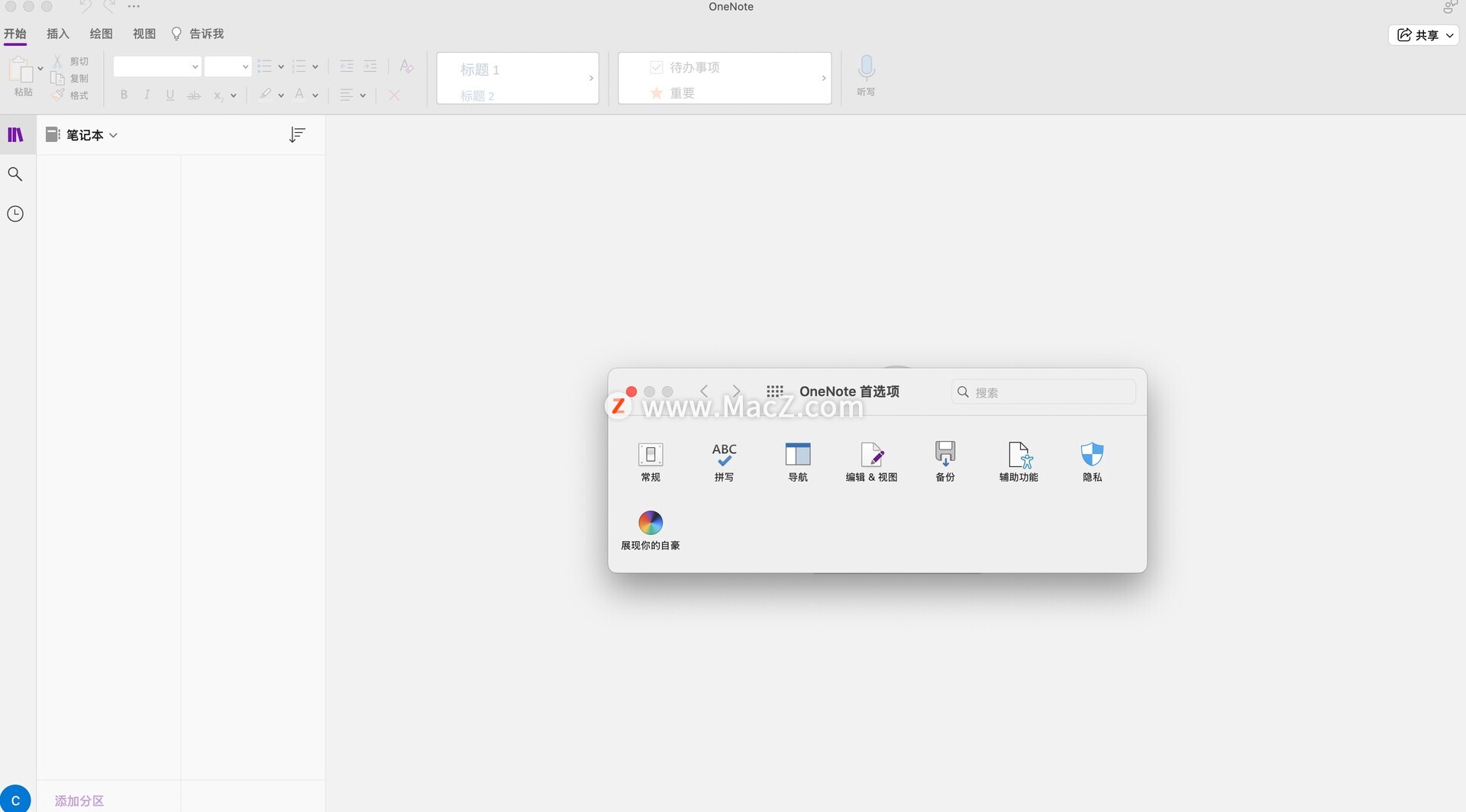Click the decrease indent icon
The width and height of the screenshot is (1466, 812).
(x=347, y=66)
